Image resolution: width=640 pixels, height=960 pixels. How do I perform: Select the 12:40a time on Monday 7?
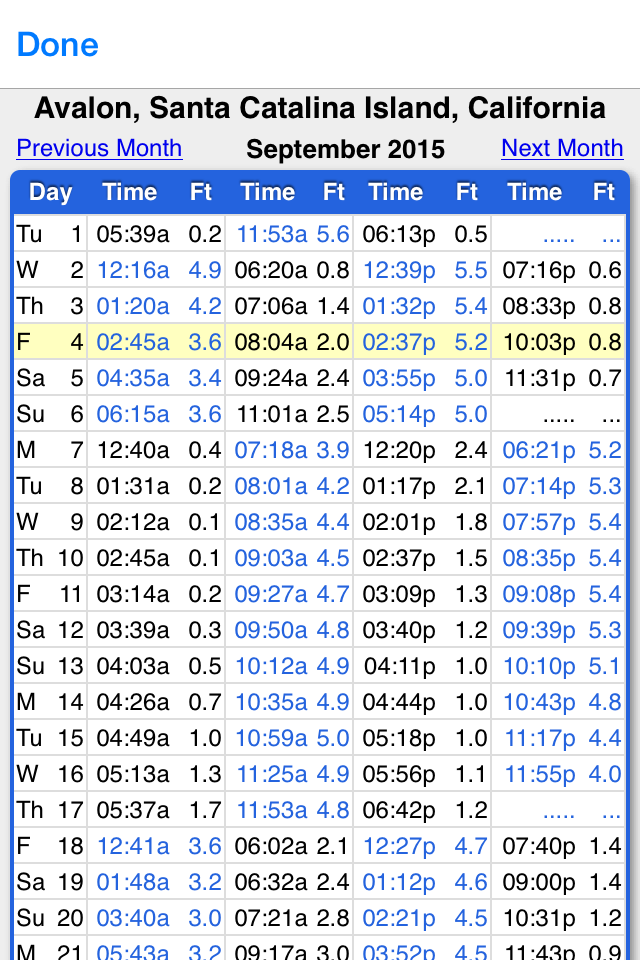click(x=133, y=450)
